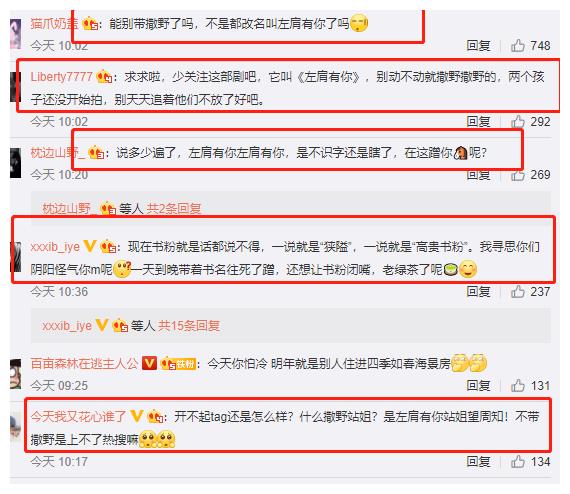The image size is (570, 494).
Task: Click thumbs-up icon beside 292
Action: 518,122
